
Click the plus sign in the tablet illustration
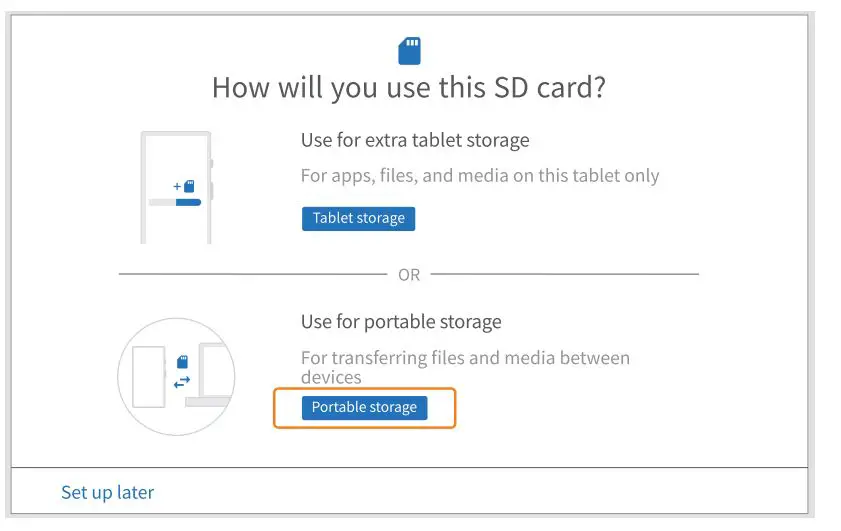coord(177,186)
